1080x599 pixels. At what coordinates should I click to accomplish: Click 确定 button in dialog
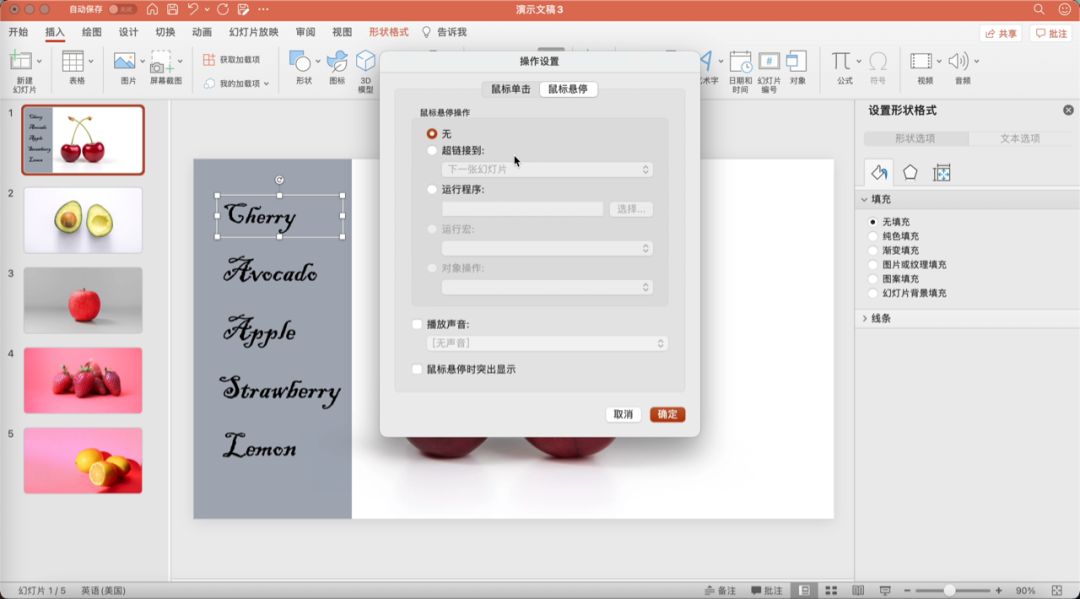(667, 414)
